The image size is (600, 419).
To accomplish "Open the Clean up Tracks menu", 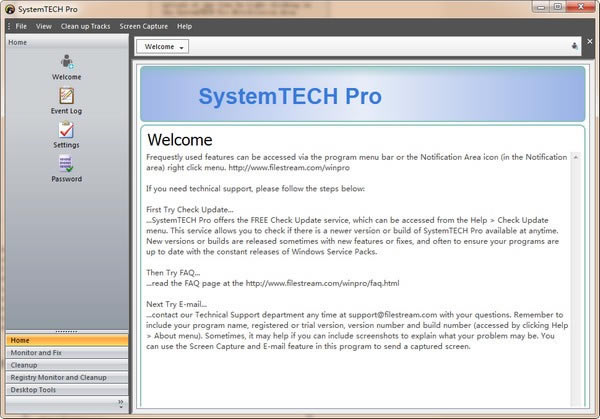I will 85,26.
